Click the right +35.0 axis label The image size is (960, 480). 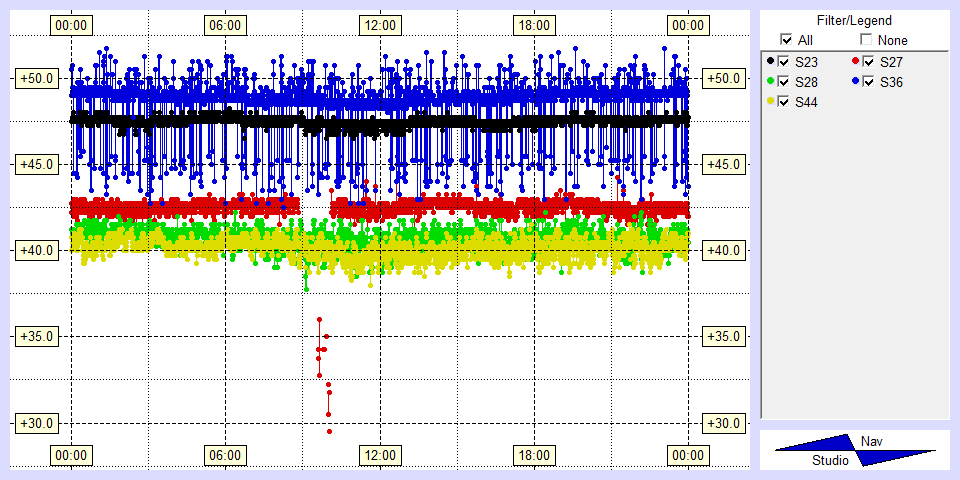[722, 337]
